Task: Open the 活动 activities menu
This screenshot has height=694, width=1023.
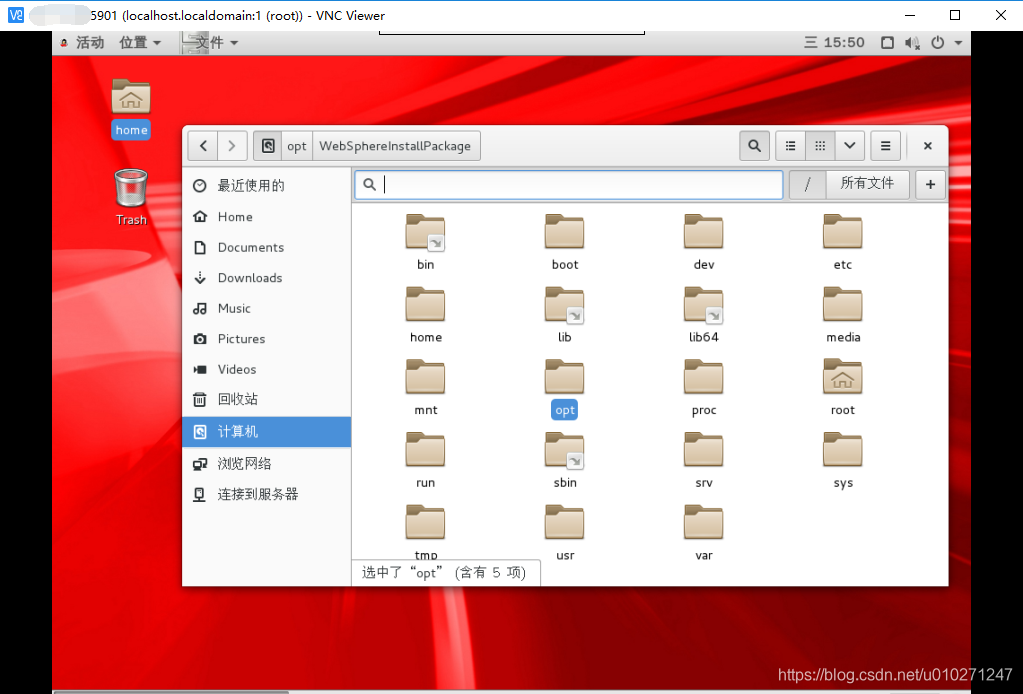Action: pyautogui.click(x=83, y=42)
